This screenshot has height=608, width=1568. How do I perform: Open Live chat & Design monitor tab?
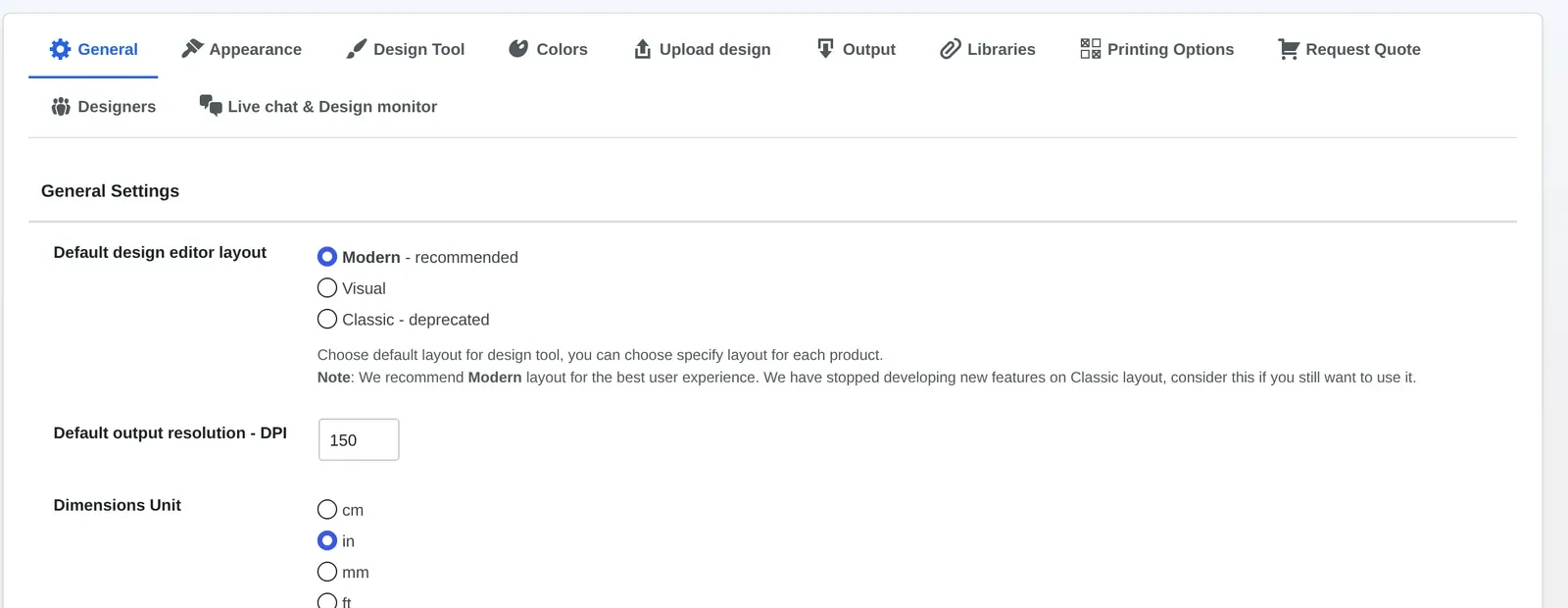pyautogui.click(x=318, y=106)
